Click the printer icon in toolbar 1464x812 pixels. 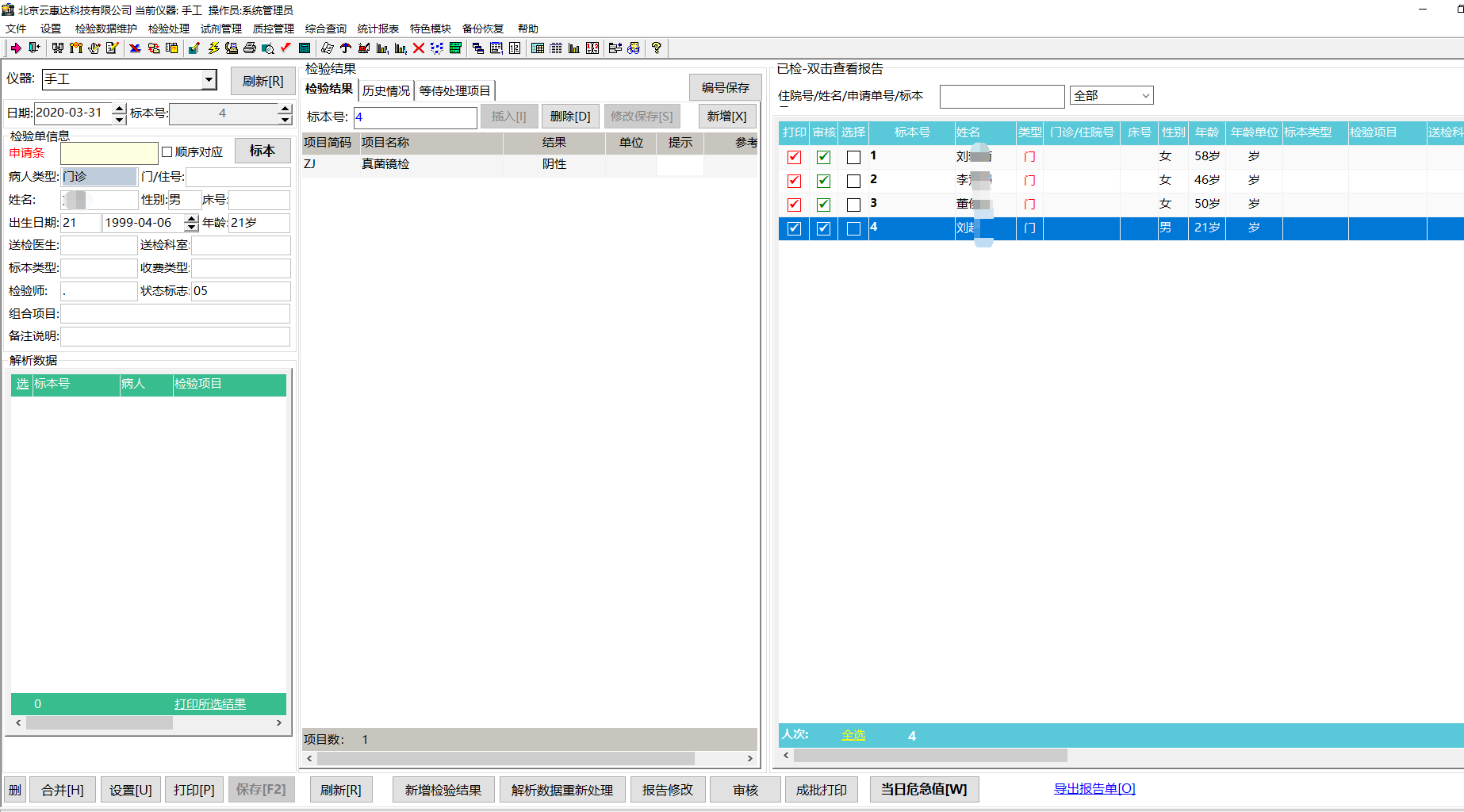click(250, 48)
